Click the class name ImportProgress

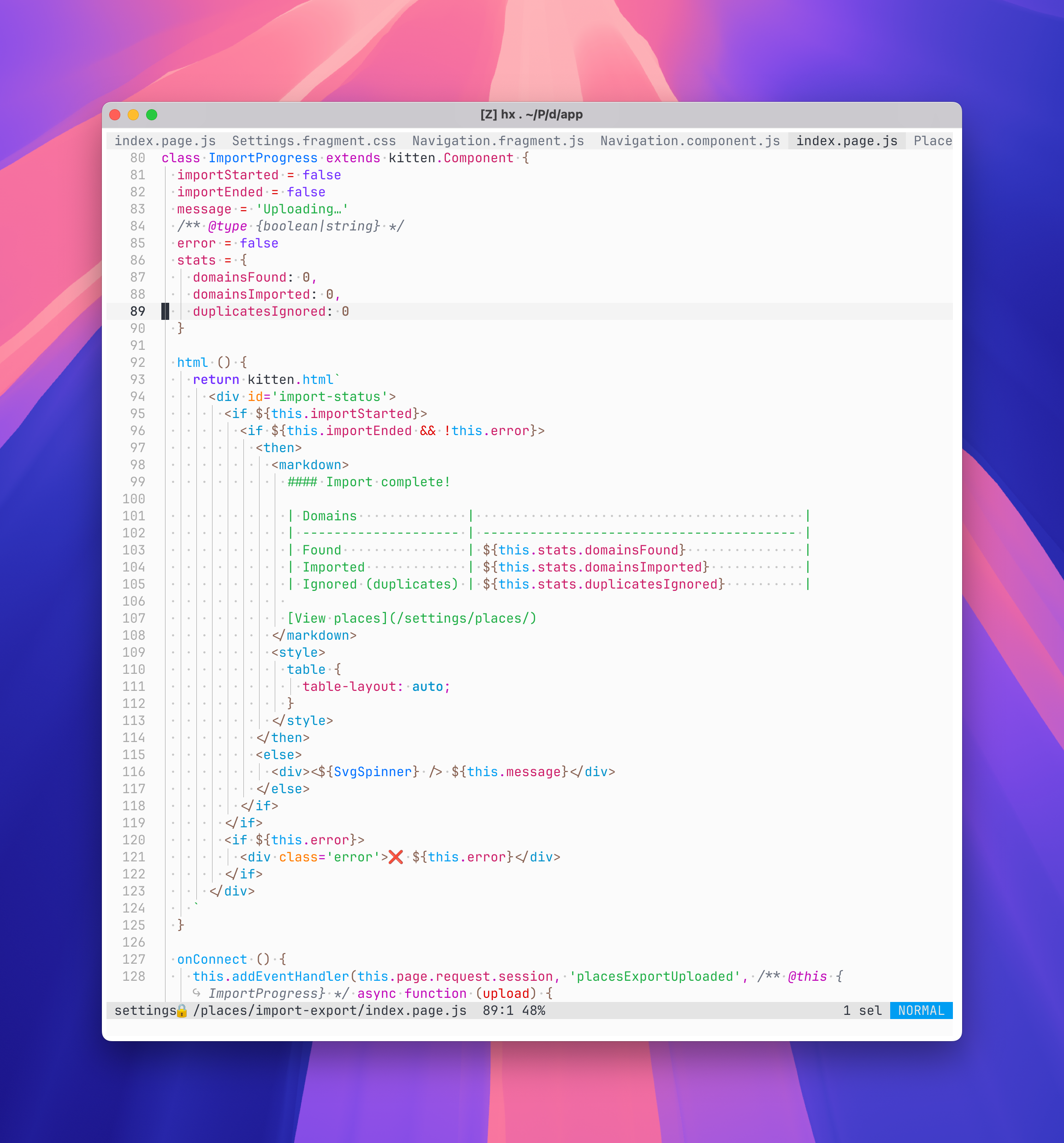263,158
